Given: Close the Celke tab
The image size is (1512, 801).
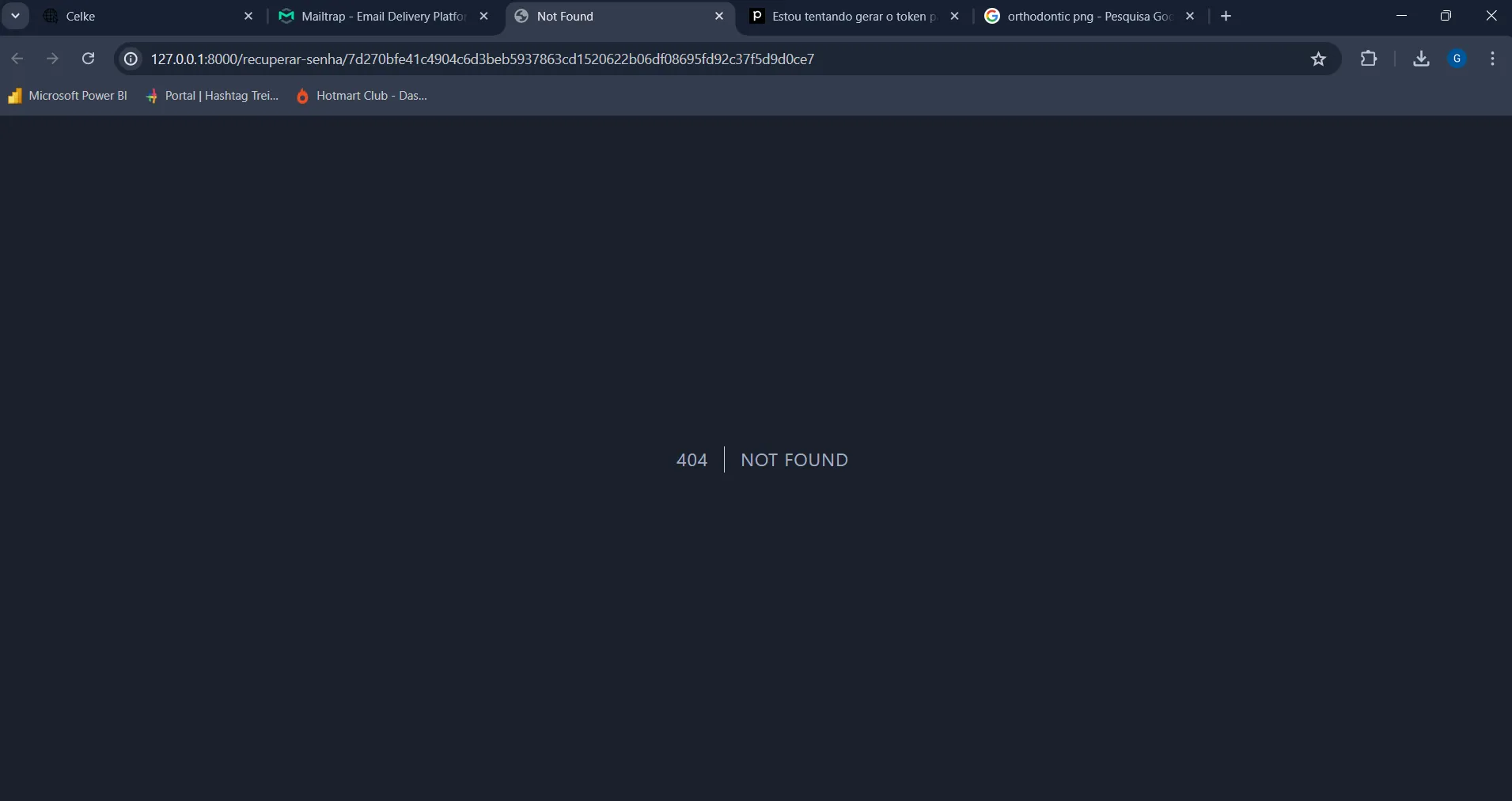Looking at the screenshot, I should (248, 16).
